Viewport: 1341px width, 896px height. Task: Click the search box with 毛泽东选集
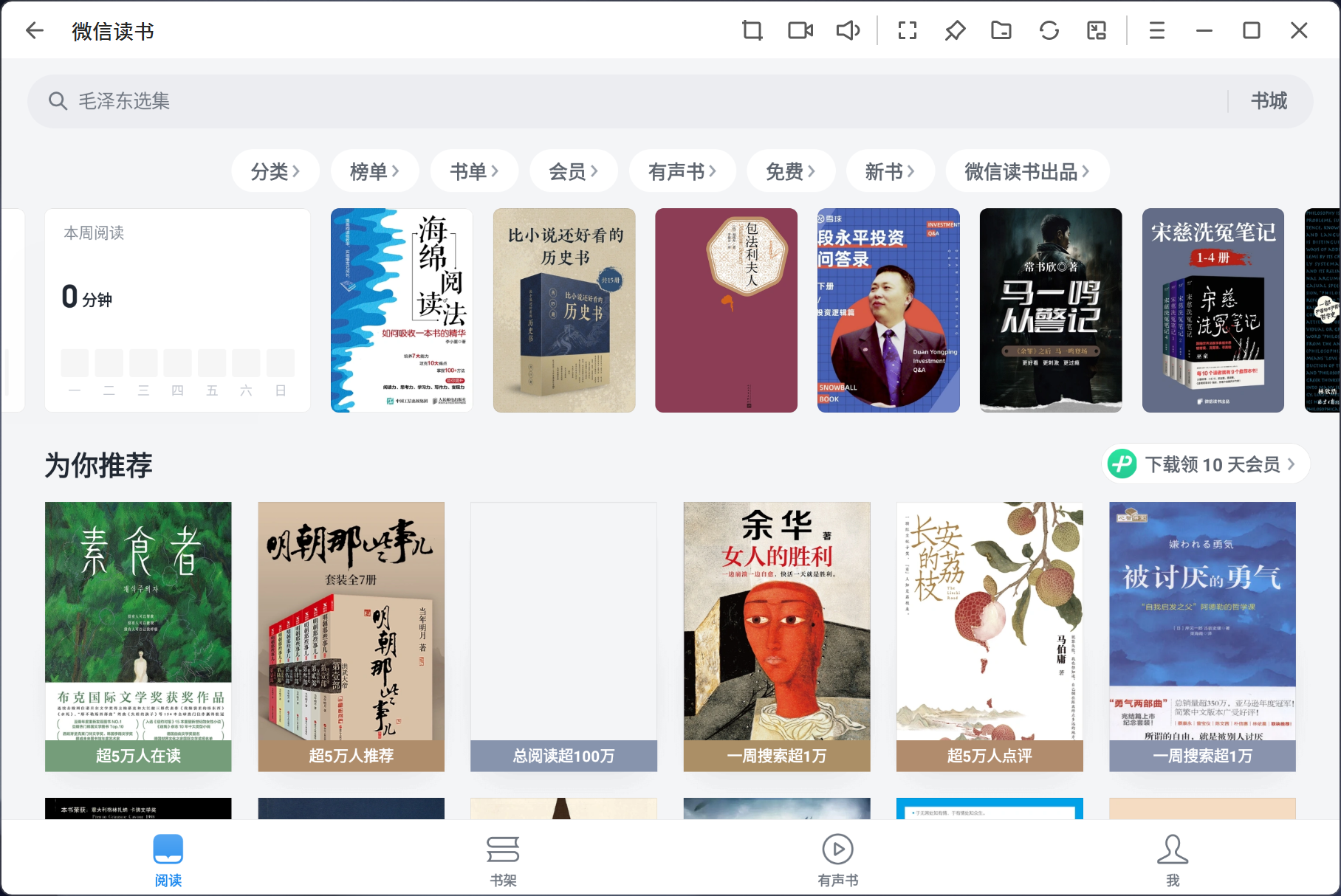point(628,101)
